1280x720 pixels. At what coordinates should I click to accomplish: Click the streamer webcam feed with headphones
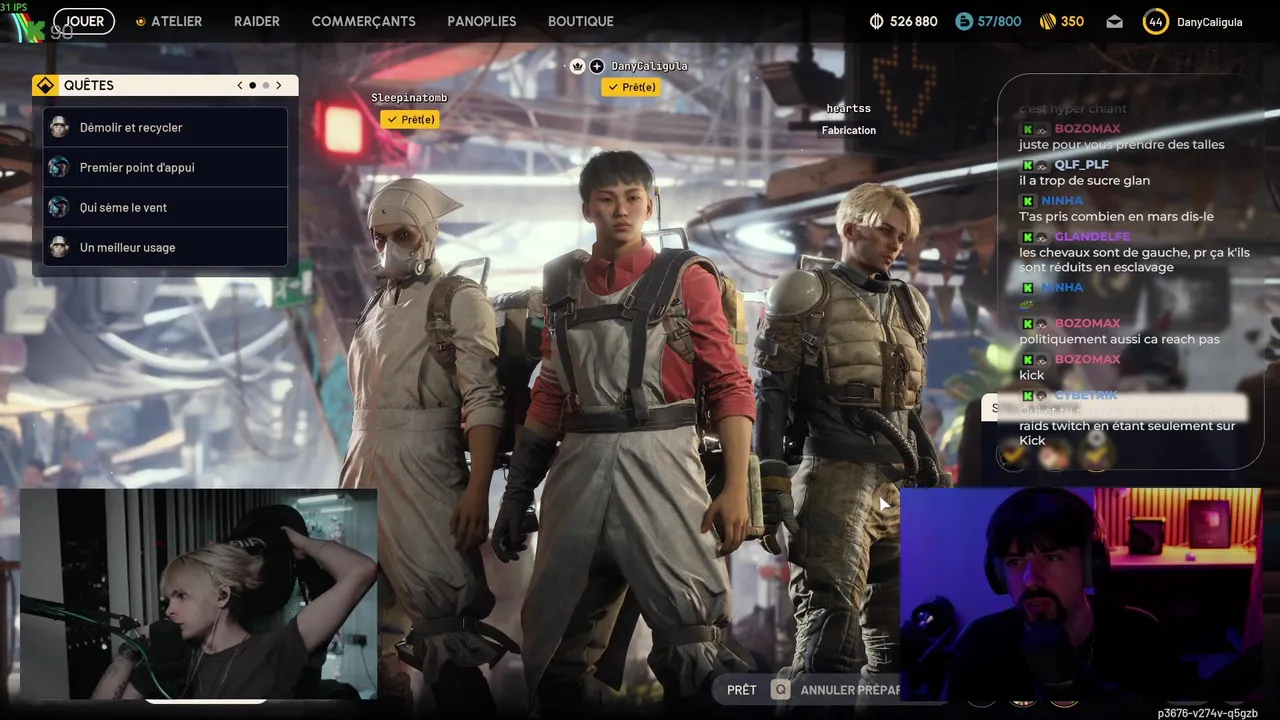[1080, 594]
